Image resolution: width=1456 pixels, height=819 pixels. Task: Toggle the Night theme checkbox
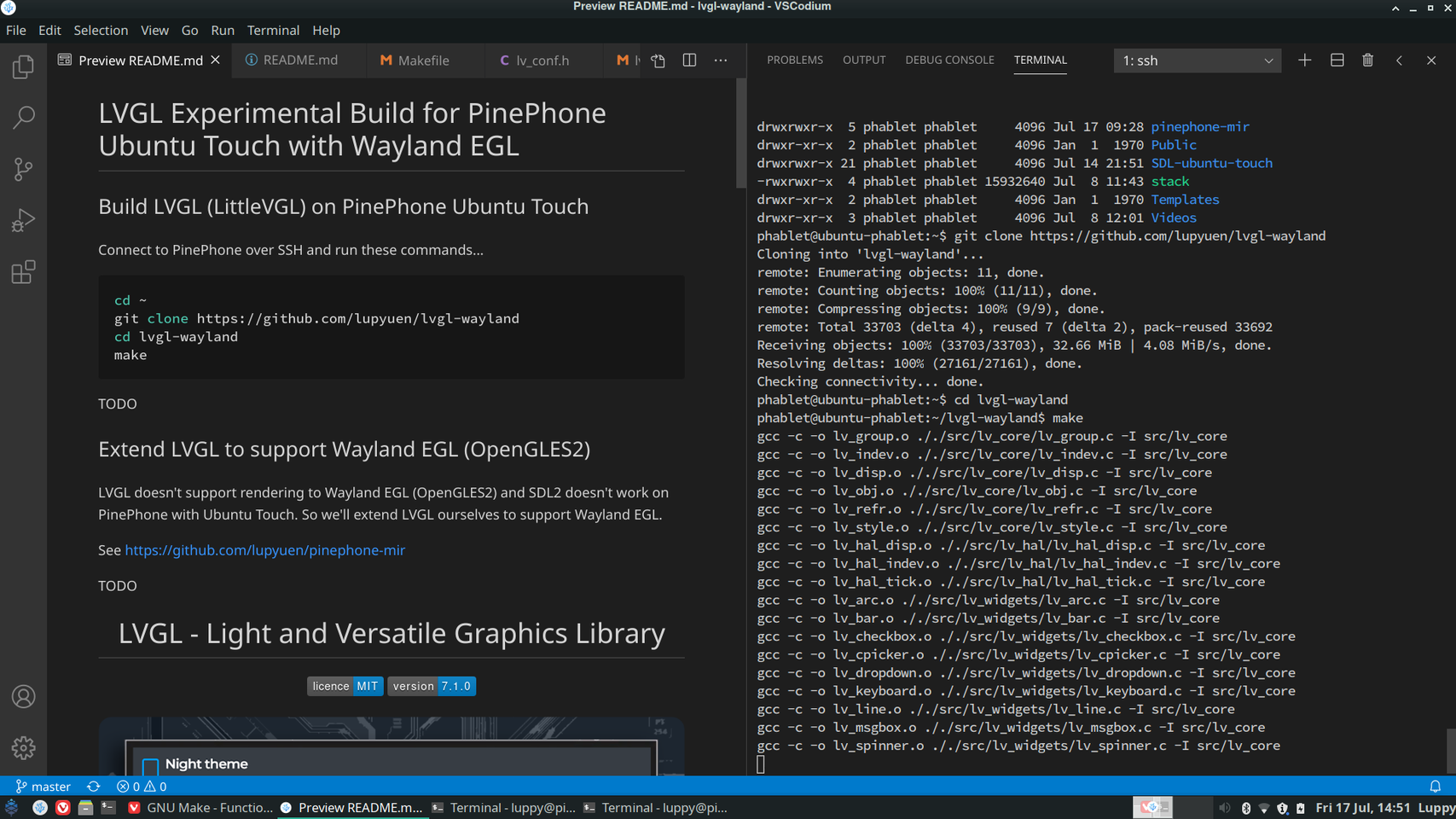[x=151, y=765]
